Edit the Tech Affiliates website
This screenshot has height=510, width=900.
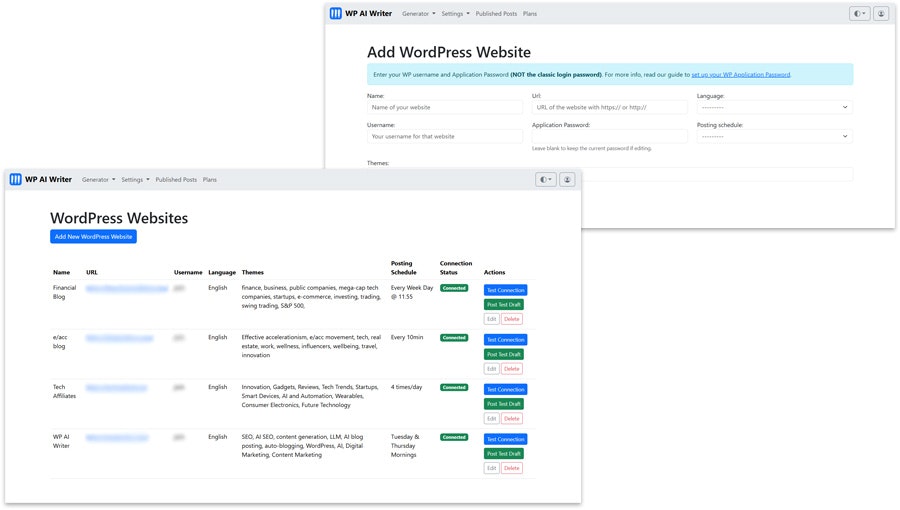tap(491, 419)
